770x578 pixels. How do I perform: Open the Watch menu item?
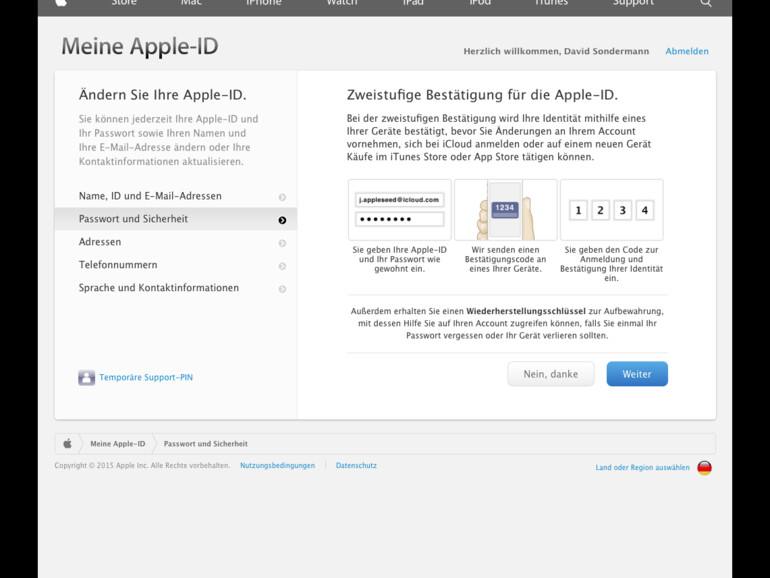[342, 3]
